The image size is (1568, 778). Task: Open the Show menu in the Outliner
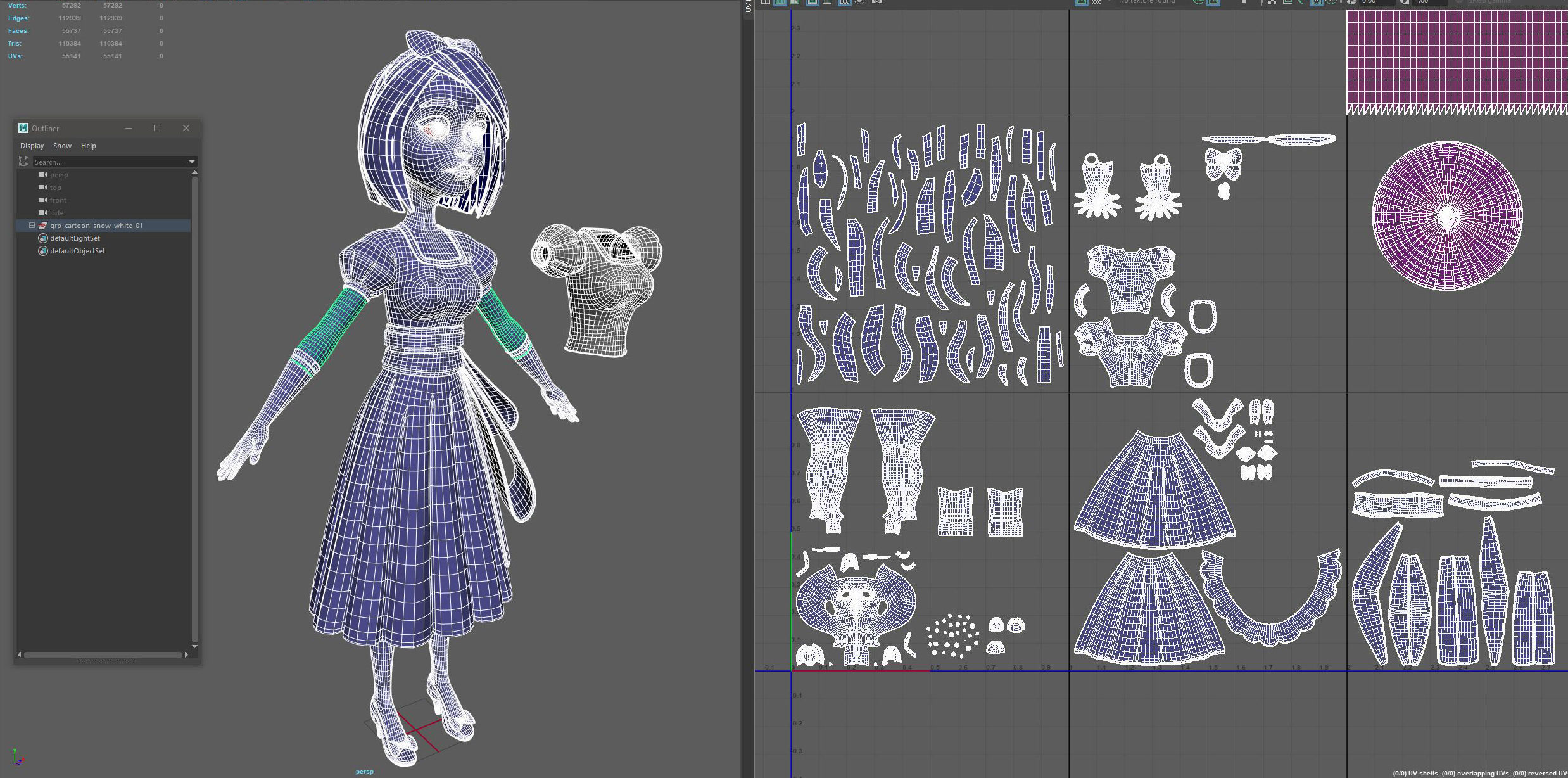(62, 146)
